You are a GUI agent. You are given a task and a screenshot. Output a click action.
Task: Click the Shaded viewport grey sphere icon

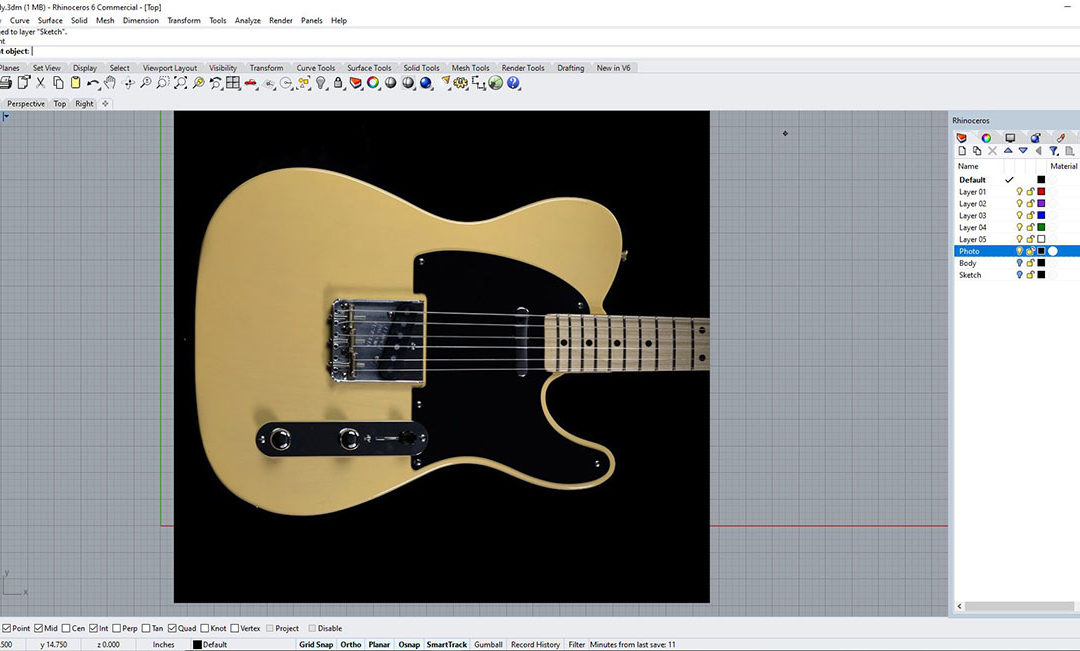click(391, 83)
